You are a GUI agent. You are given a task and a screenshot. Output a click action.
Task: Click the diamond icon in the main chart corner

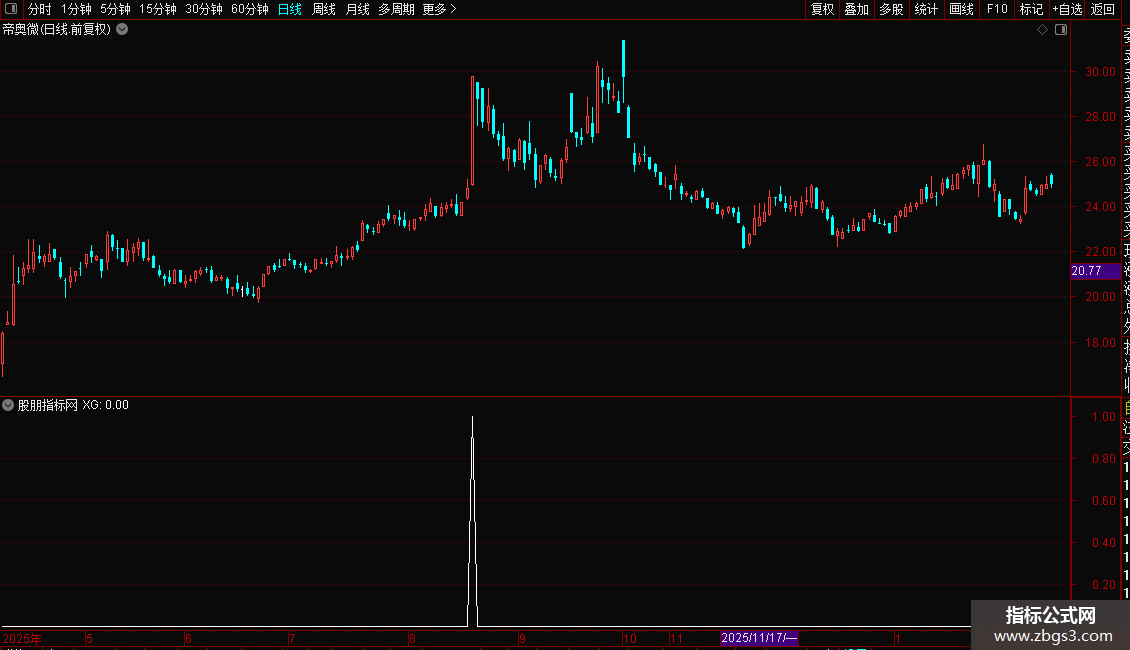pyautogui.click(x=1042, y=30)
